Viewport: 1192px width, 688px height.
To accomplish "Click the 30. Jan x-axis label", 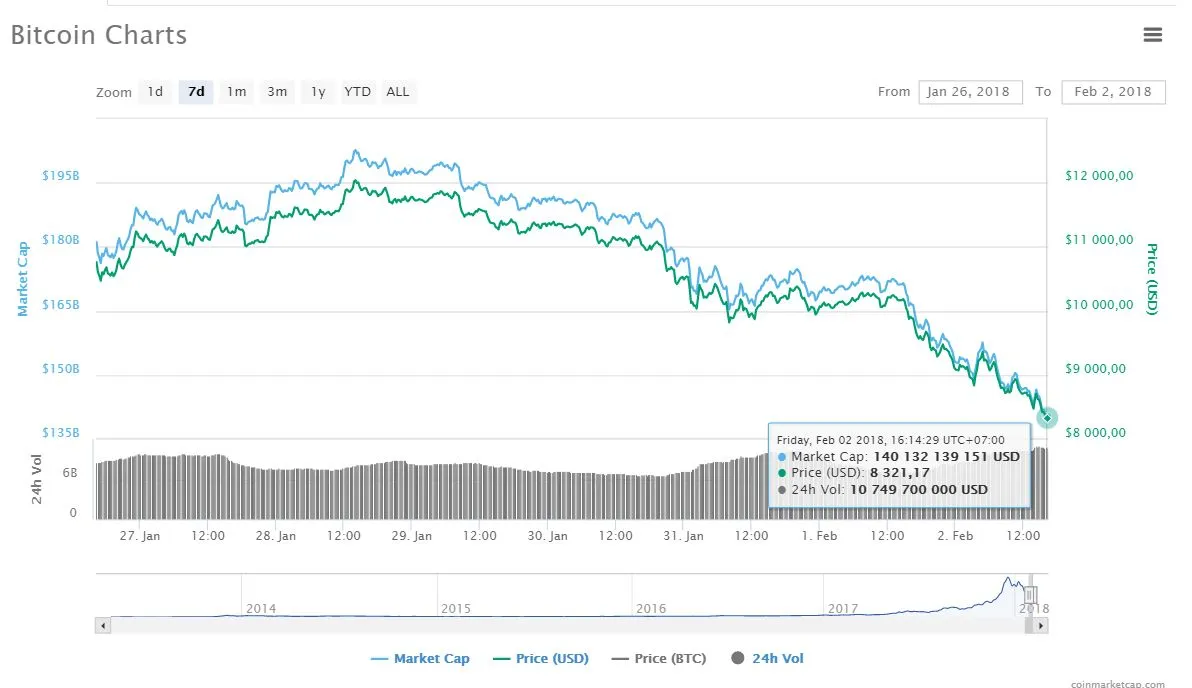I will point(547,535).
